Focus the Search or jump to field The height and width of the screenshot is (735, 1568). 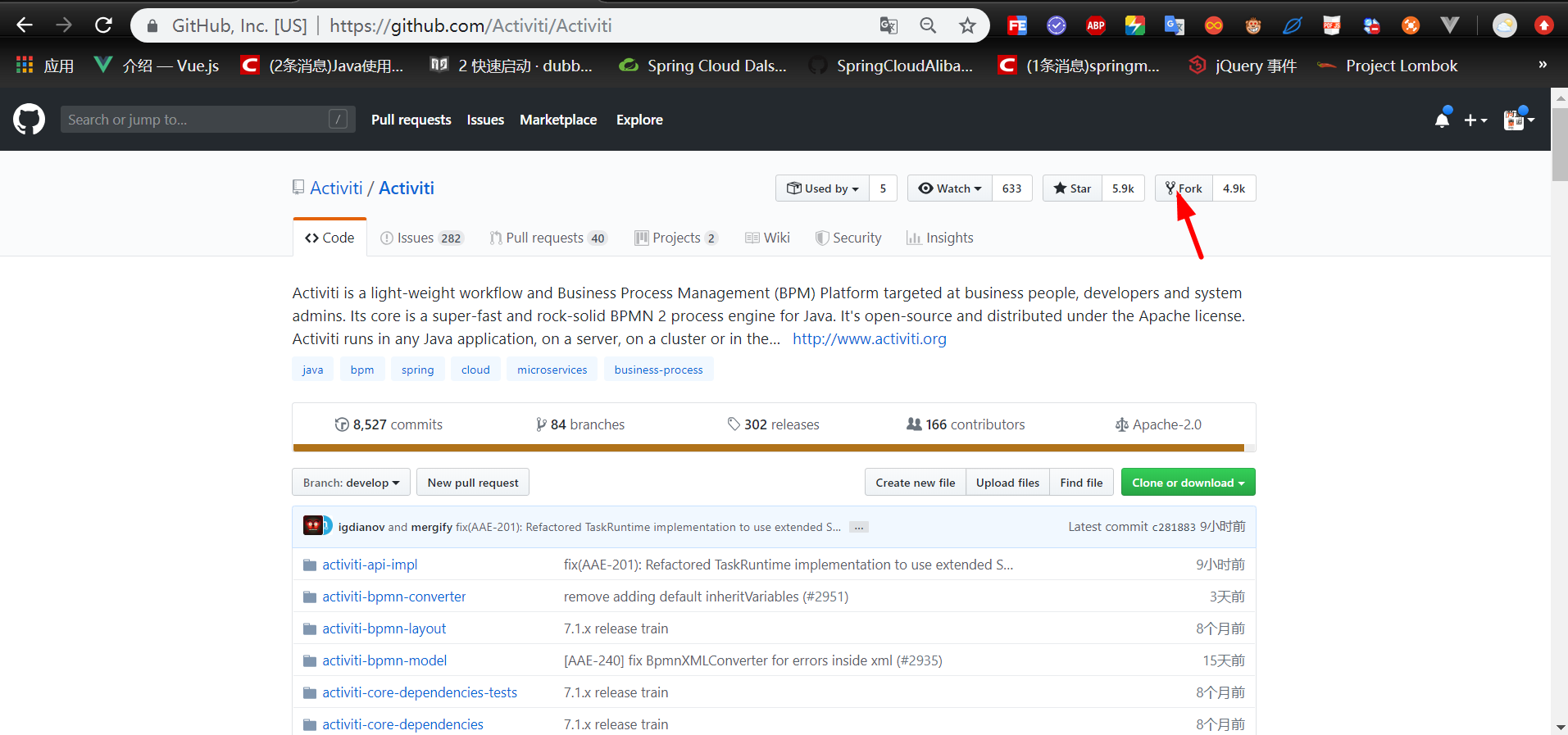[x=208, y=120]
